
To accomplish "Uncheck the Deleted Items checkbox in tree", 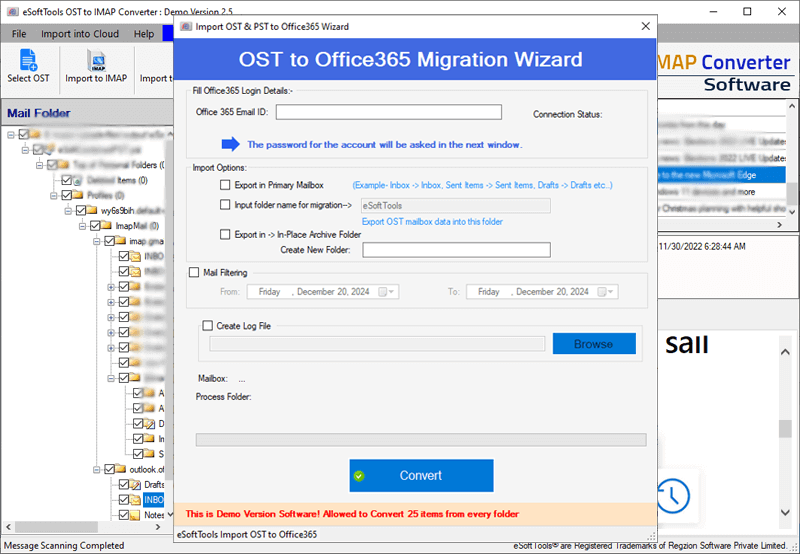I will click(x=66, y=180).
